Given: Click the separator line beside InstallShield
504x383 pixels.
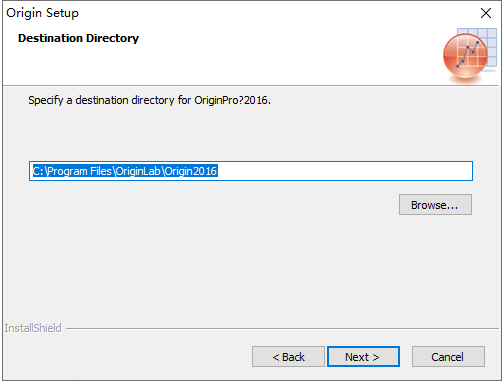Looking at the screenshot, I should (282, 328).
